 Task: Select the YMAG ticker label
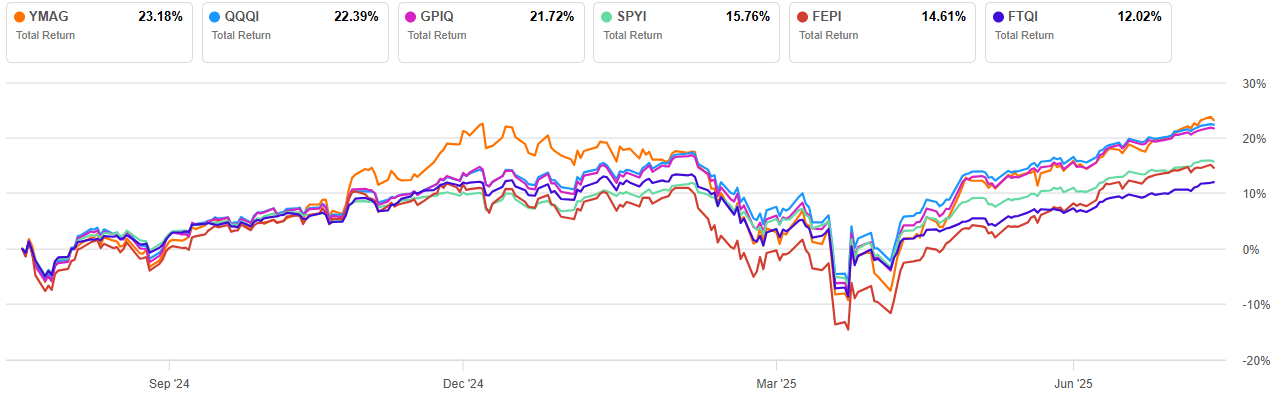(x=51, y=18)
